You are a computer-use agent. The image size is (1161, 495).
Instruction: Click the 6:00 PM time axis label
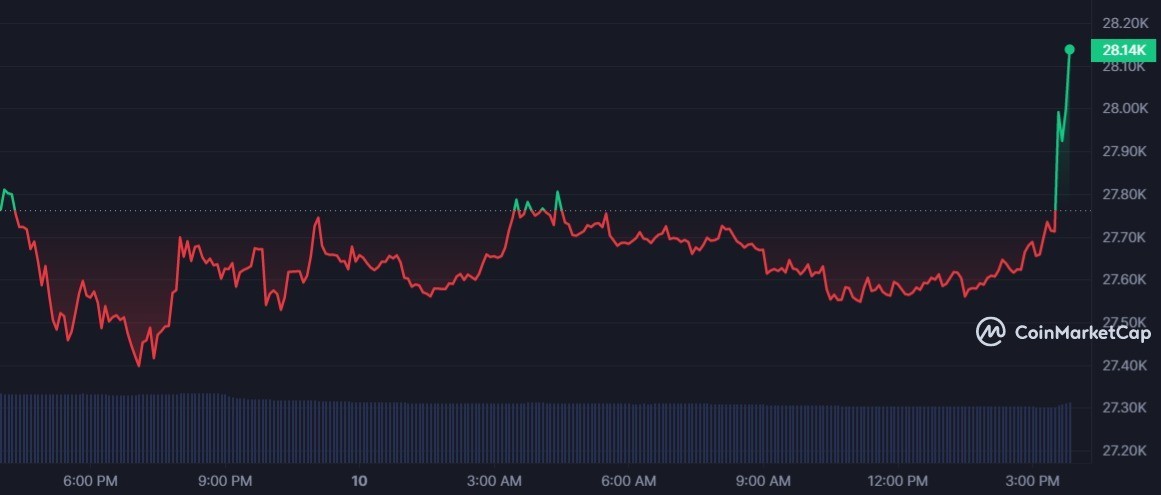click(90, 481)
